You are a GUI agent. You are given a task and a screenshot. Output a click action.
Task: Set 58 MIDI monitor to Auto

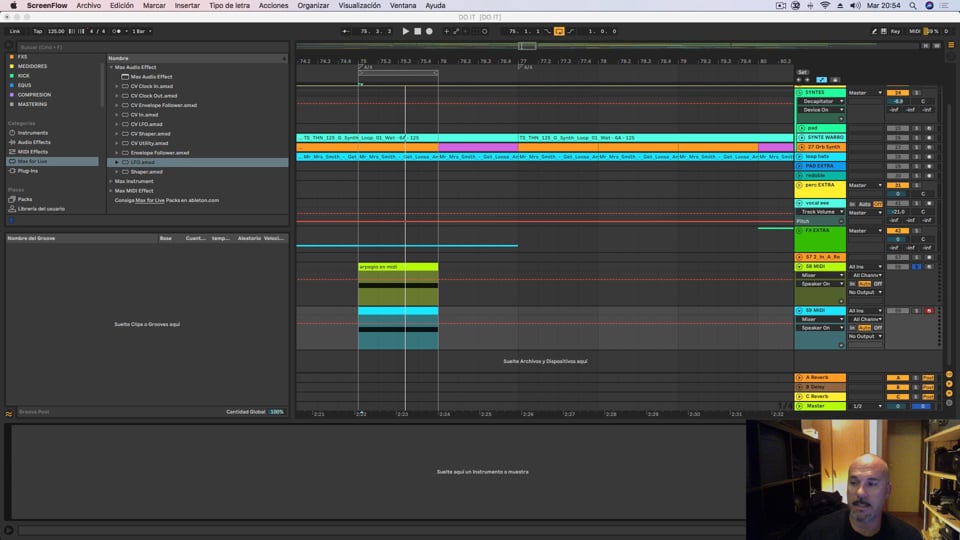pyautogui.click(x=864, y=284)
